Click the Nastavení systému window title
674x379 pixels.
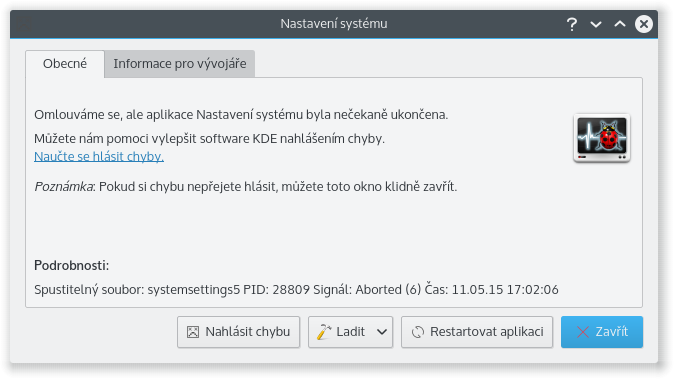[x=334, y=24]
